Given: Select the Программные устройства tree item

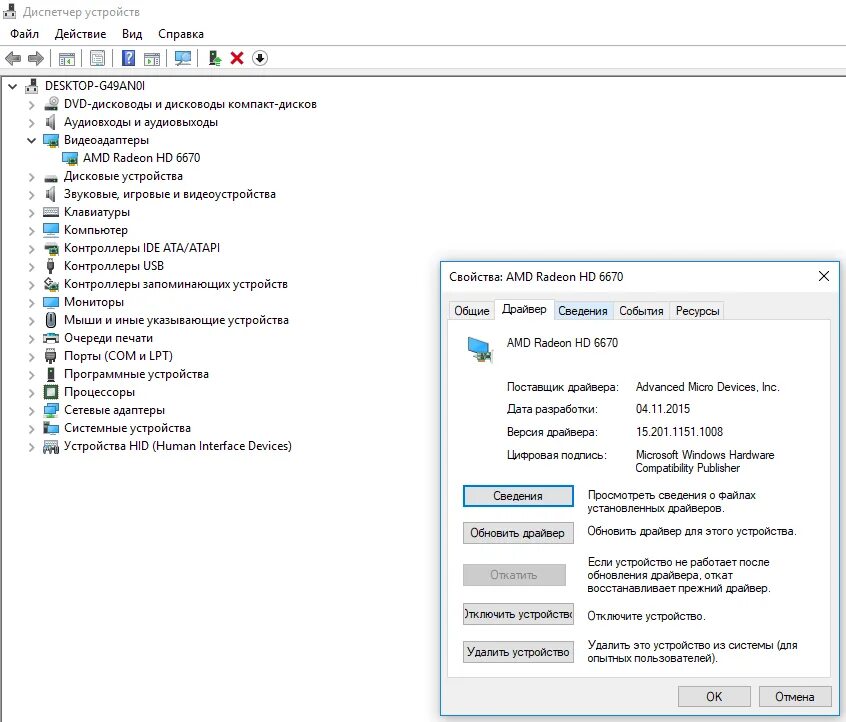Looking at the screenshot, I should point(136,374).
